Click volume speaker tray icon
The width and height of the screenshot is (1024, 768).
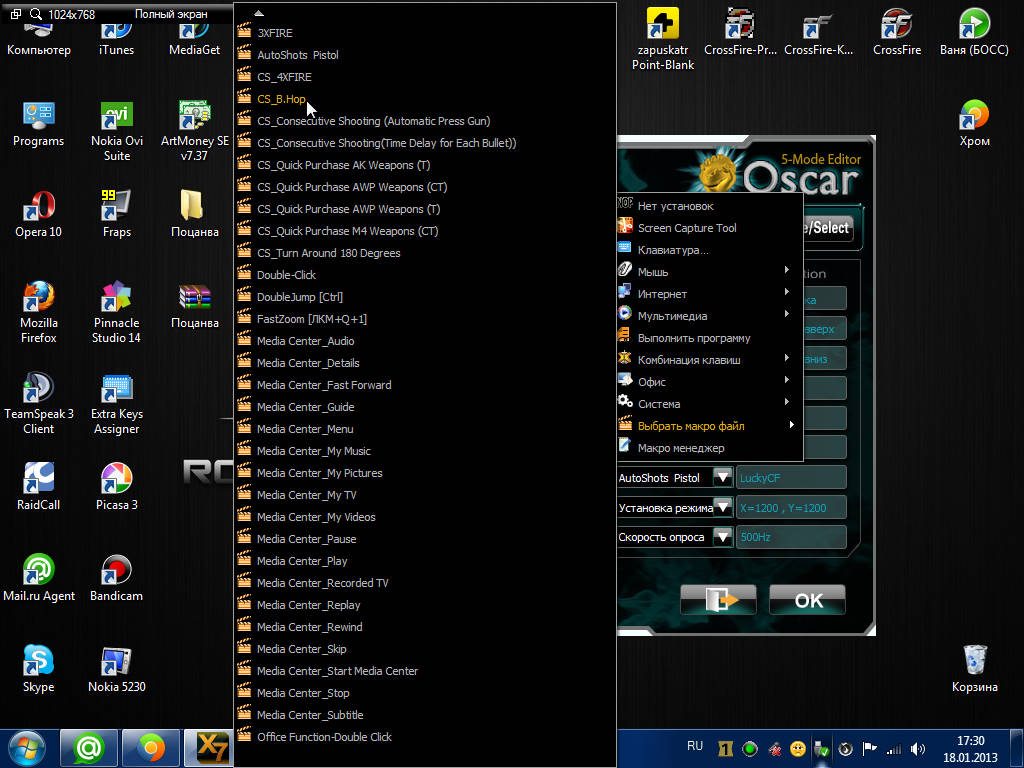[918, 749]
